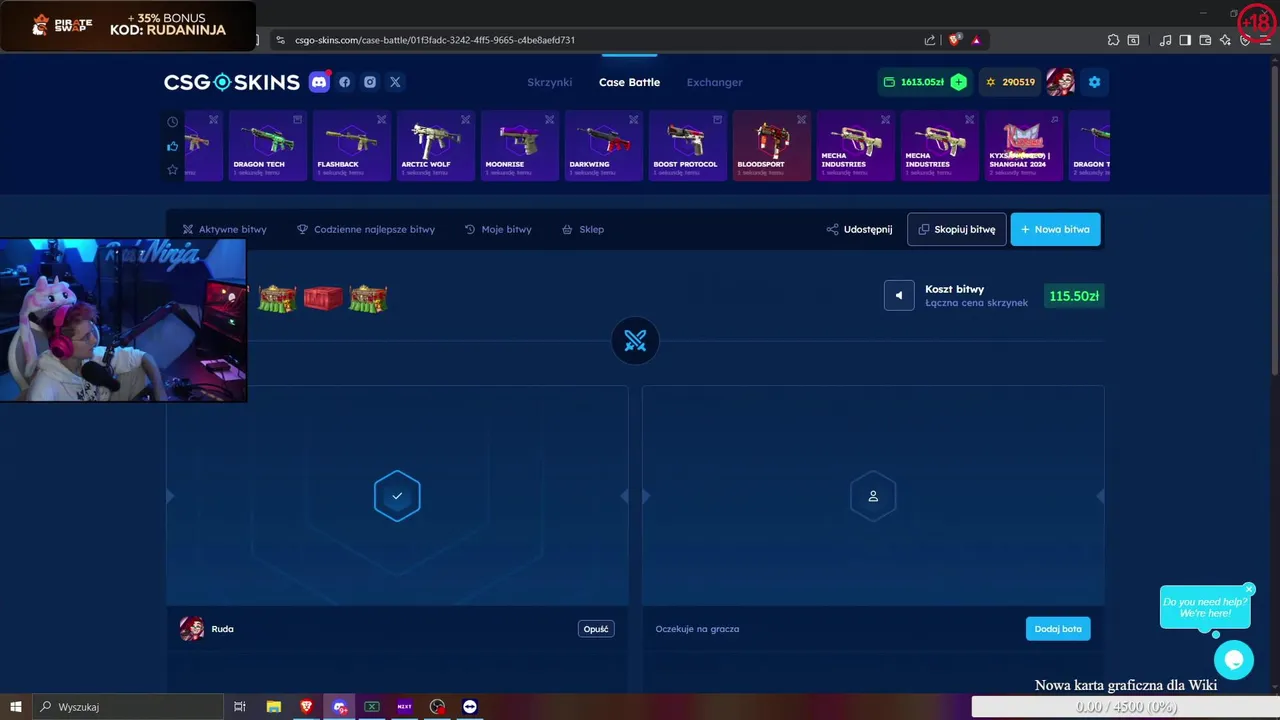Click the Bloodsport skin drop card

point(771,145)
